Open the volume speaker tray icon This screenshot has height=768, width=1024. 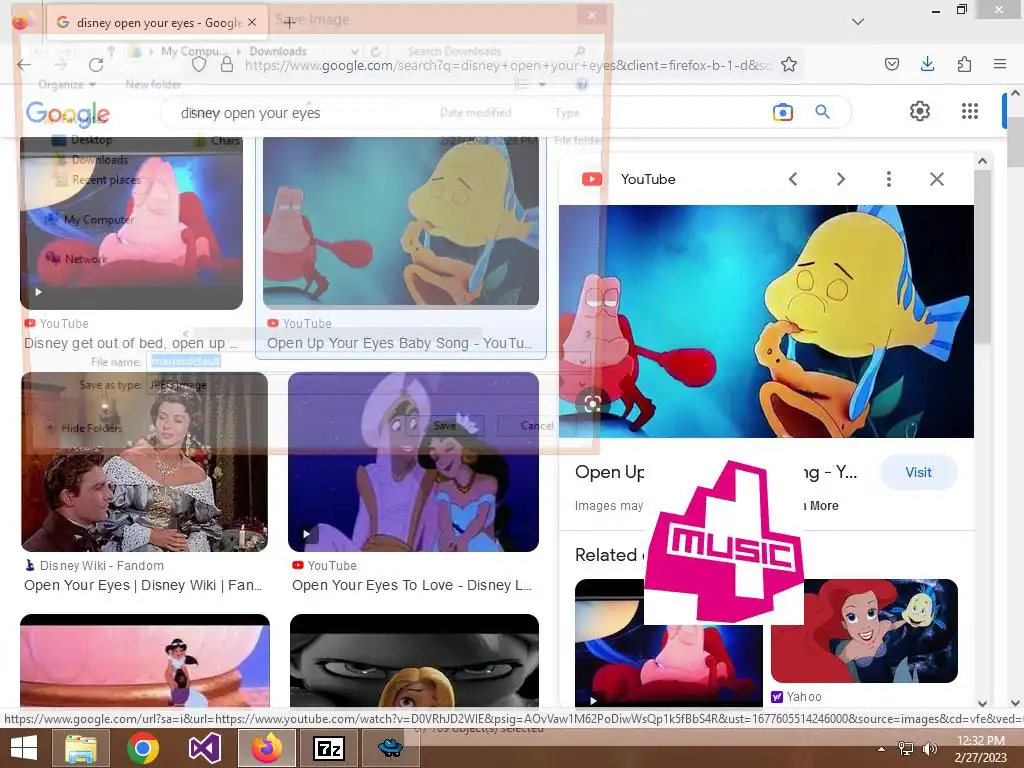pos(929,748)
